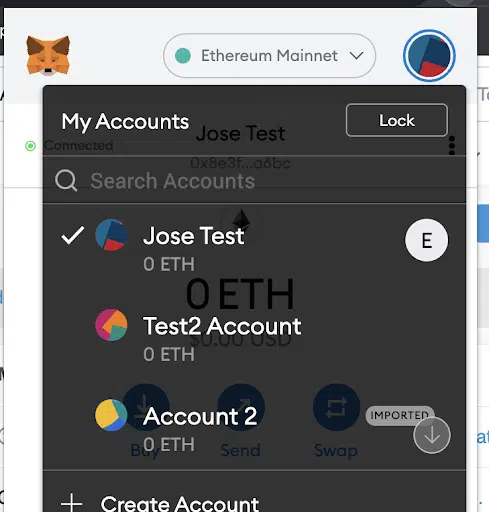Click the network dropdown chevron arrow
This screenshot has width=489, height=512.
coord(356,56)
